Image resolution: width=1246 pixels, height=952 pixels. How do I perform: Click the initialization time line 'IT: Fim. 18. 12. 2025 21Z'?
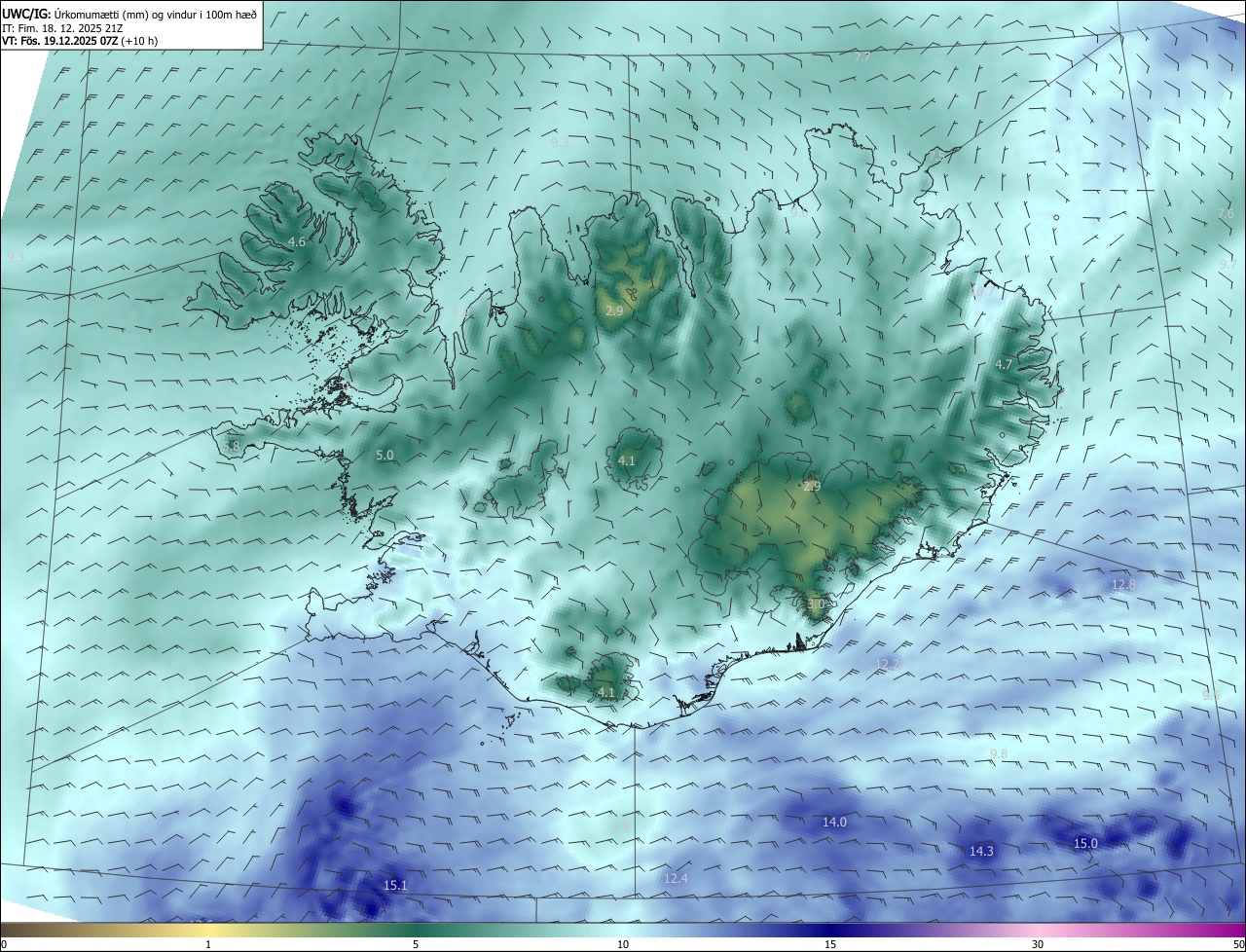[61, 27]
